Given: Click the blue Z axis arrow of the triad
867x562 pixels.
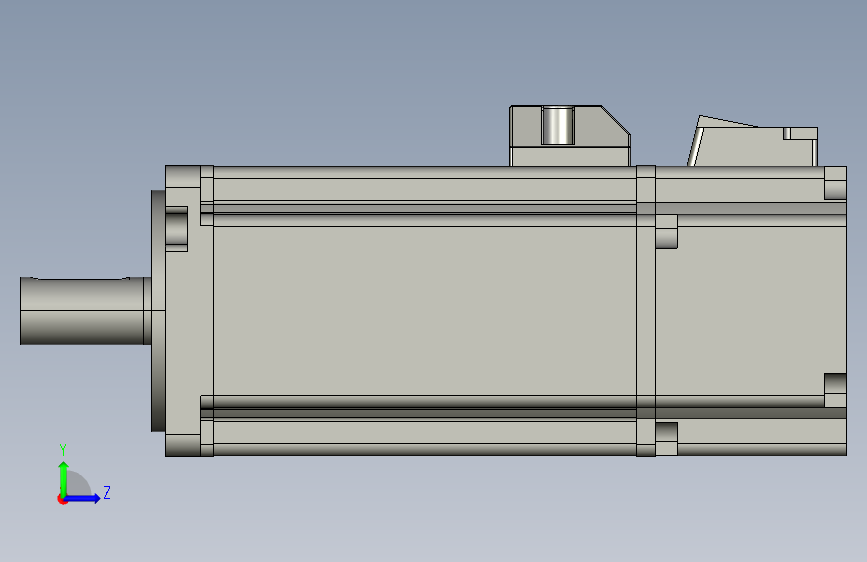Looking at the screenshot, I should pos(83,498).
